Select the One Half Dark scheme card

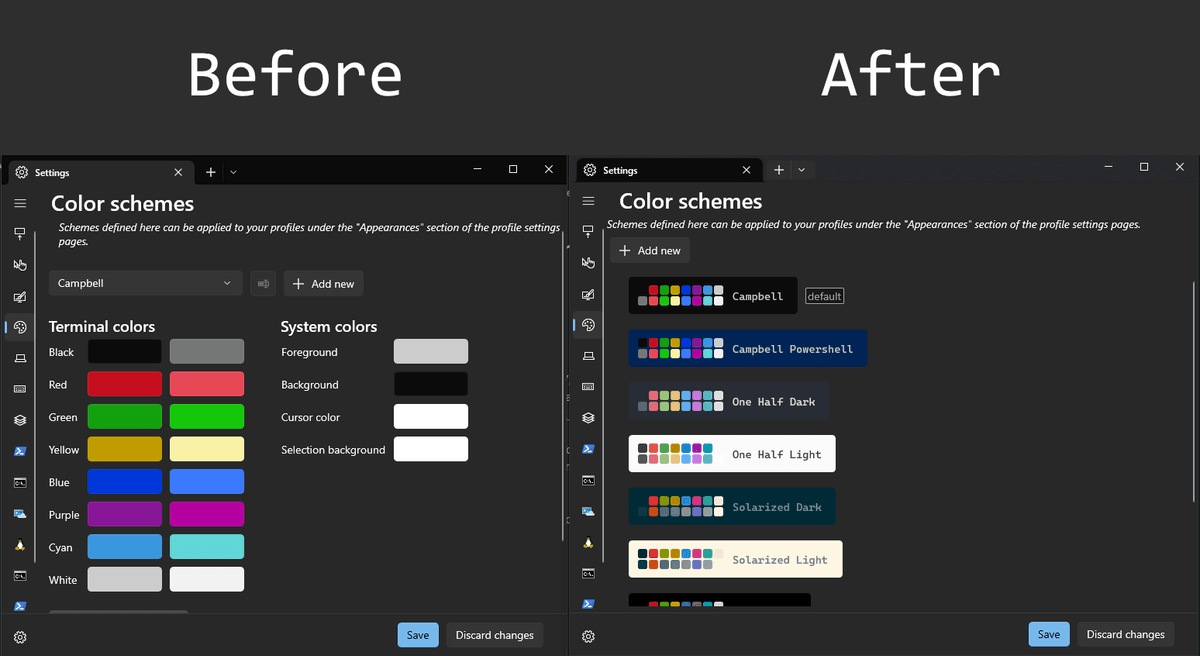coord(729,401)
